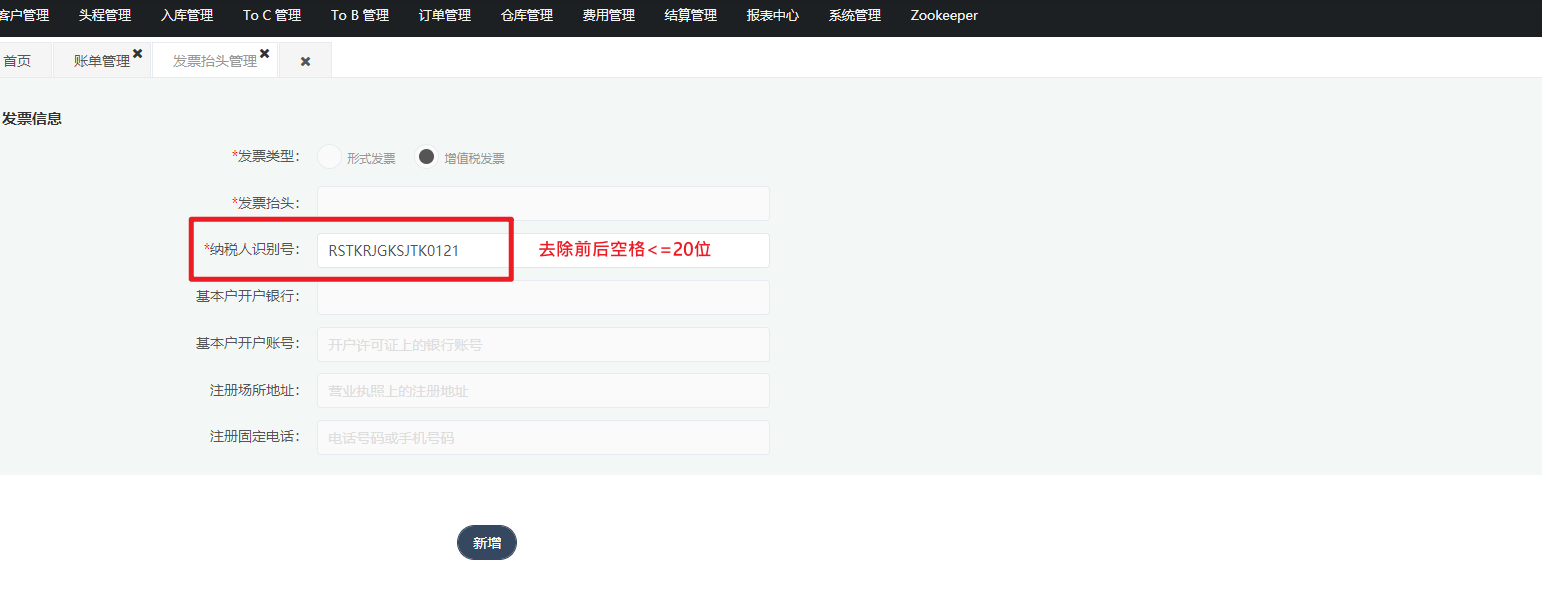Screen dimensions: 1542x598
Task: Open the 结算管理 menu
Action: 691,16
